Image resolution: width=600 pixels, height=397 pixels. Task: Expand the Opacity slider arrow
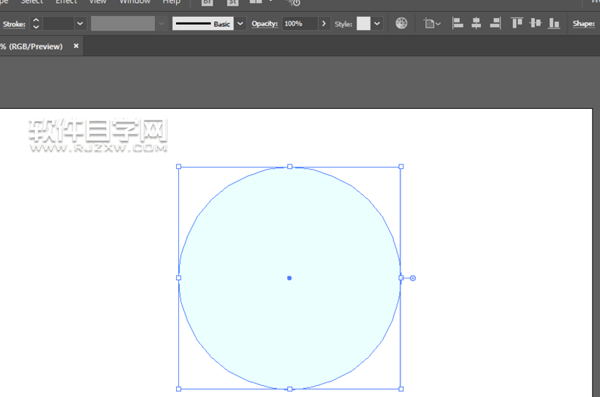pyautogui.click(x=324, y=24)
